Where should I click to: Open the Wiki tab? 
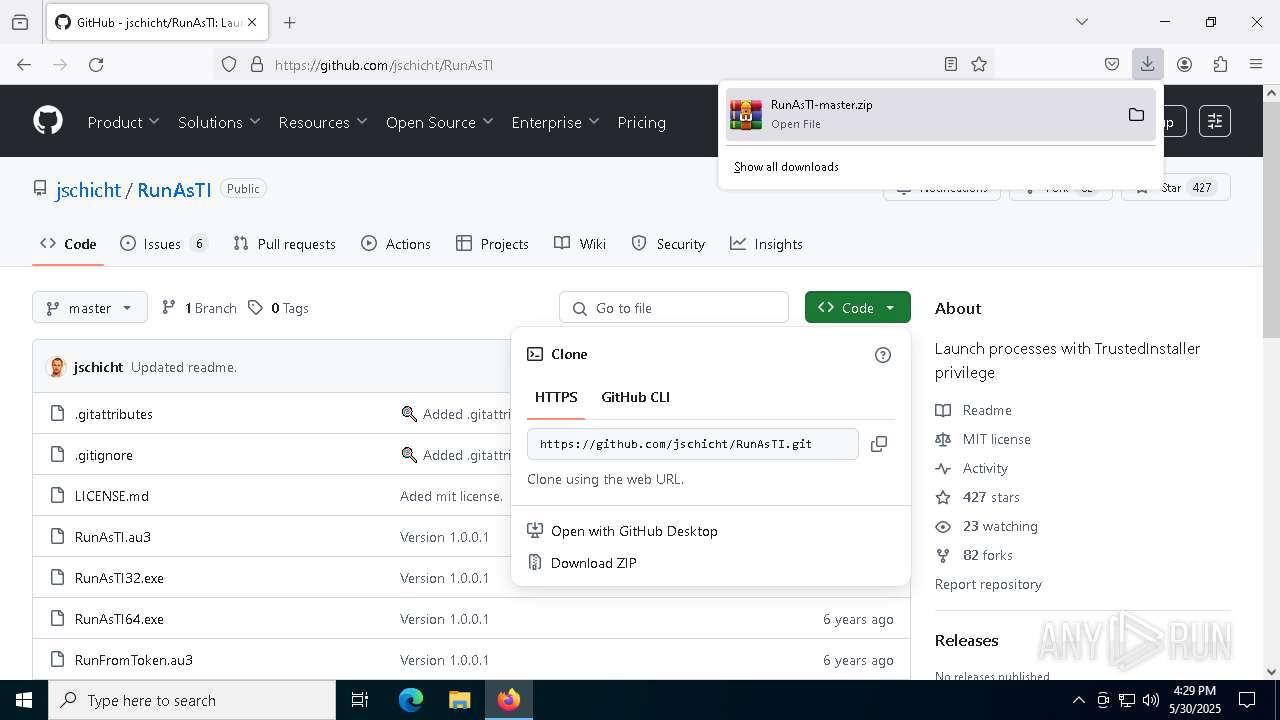580,244
